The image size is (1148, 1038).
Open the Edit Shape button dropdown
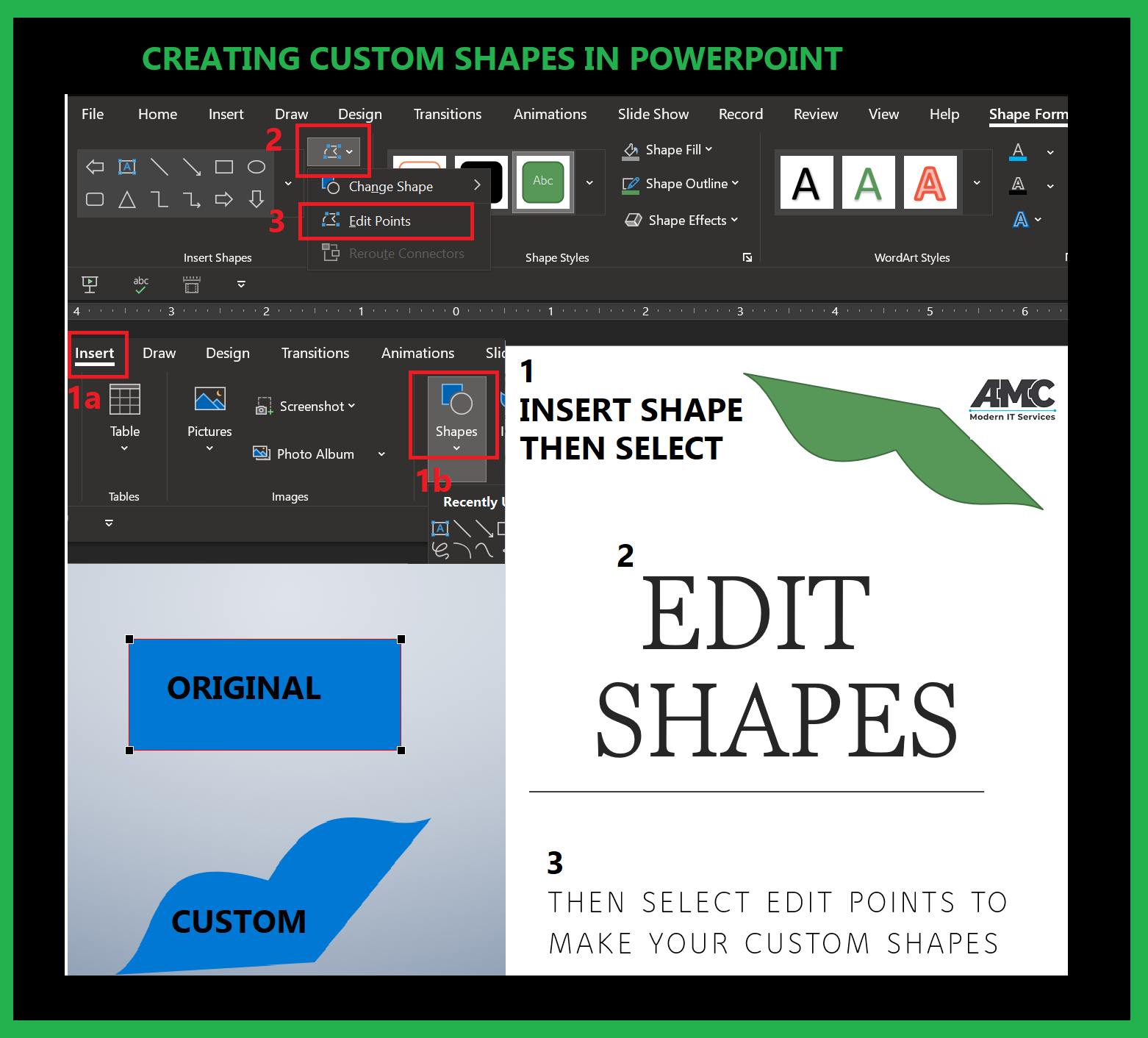click(334, 151)
